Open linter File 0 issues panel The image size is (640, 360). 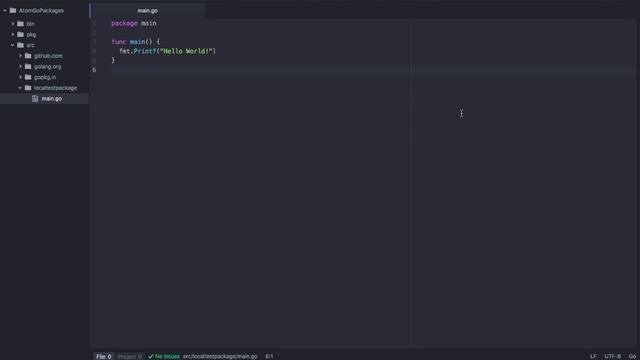(104, 356)
